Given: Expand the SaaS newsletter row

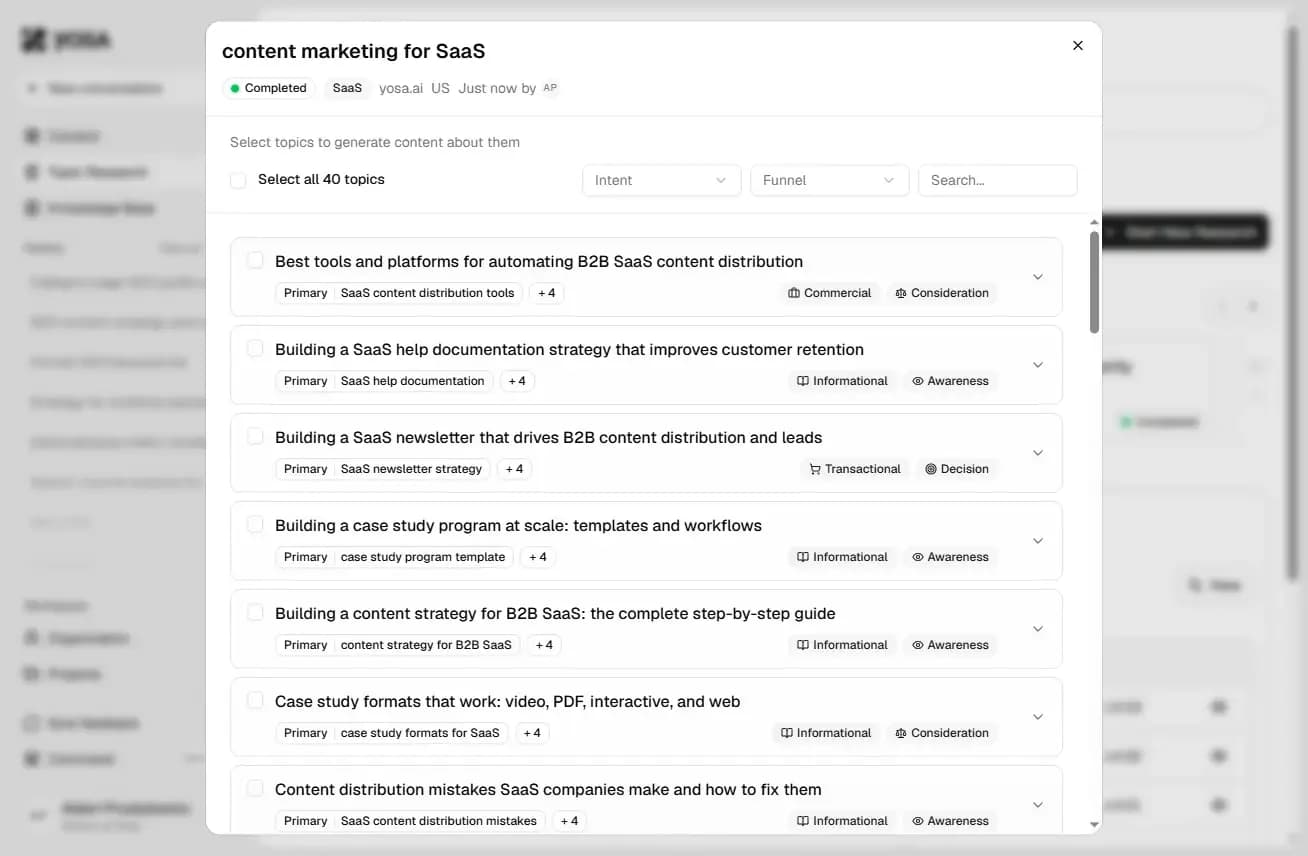Looking at the screenshot, I should pyautogui.click(x=1038, y=453).
